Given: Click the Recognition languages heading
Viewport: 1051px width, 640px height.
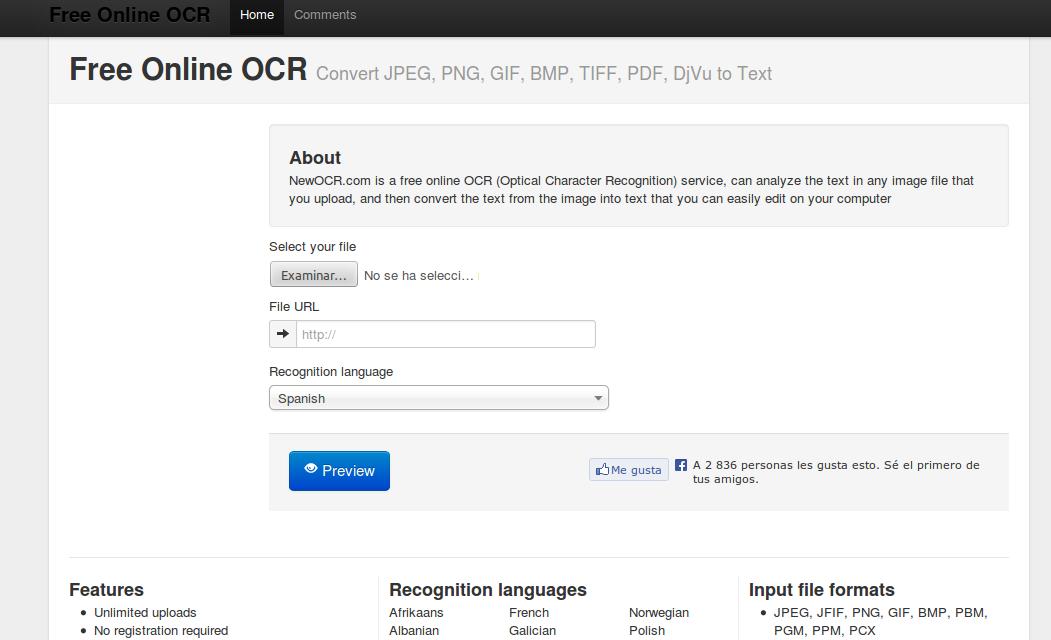Looking at the screenshot, I should [x=488, y=590].
